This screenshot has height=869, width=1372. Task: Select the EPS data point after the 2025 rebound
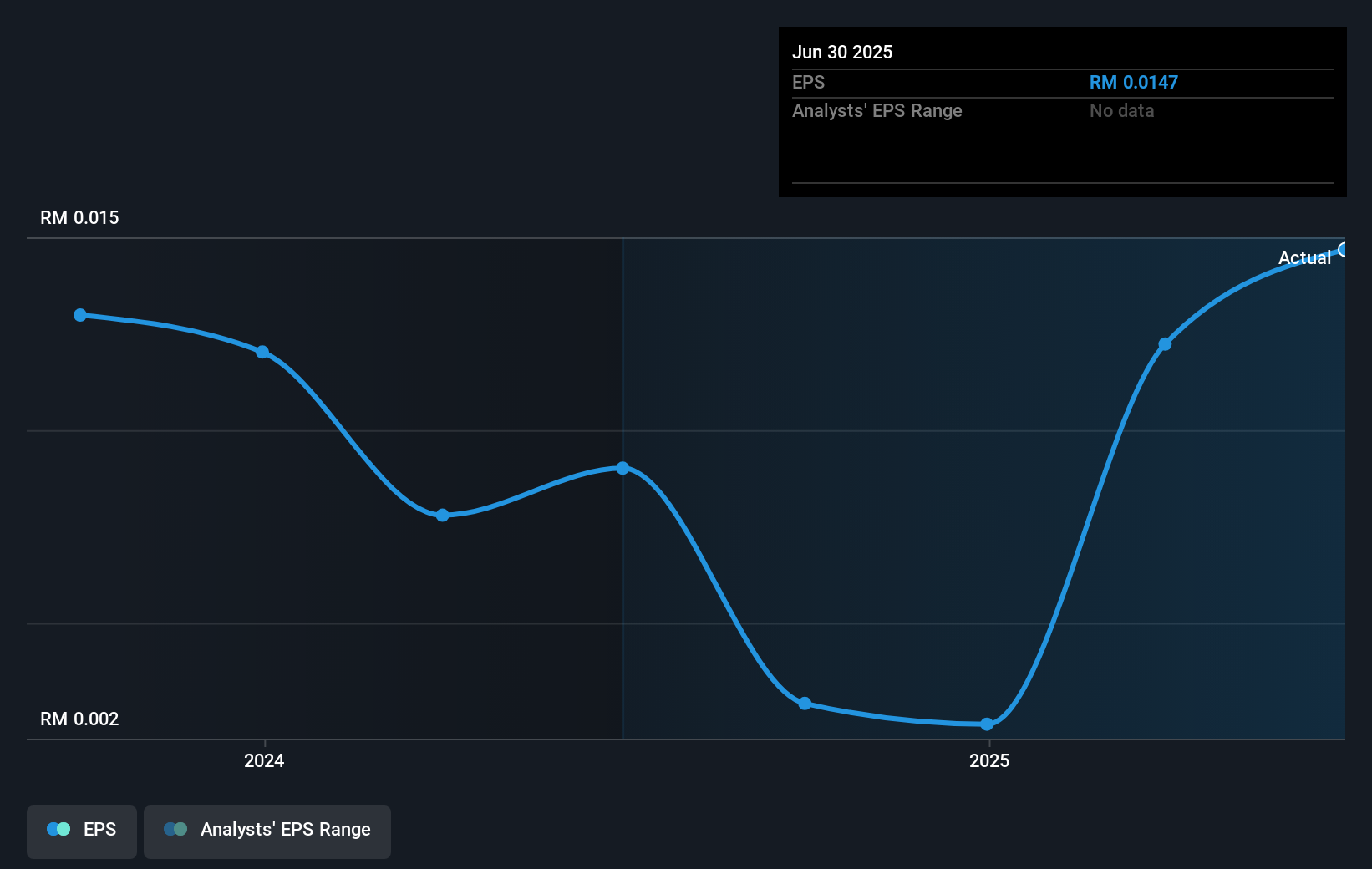1165,344
